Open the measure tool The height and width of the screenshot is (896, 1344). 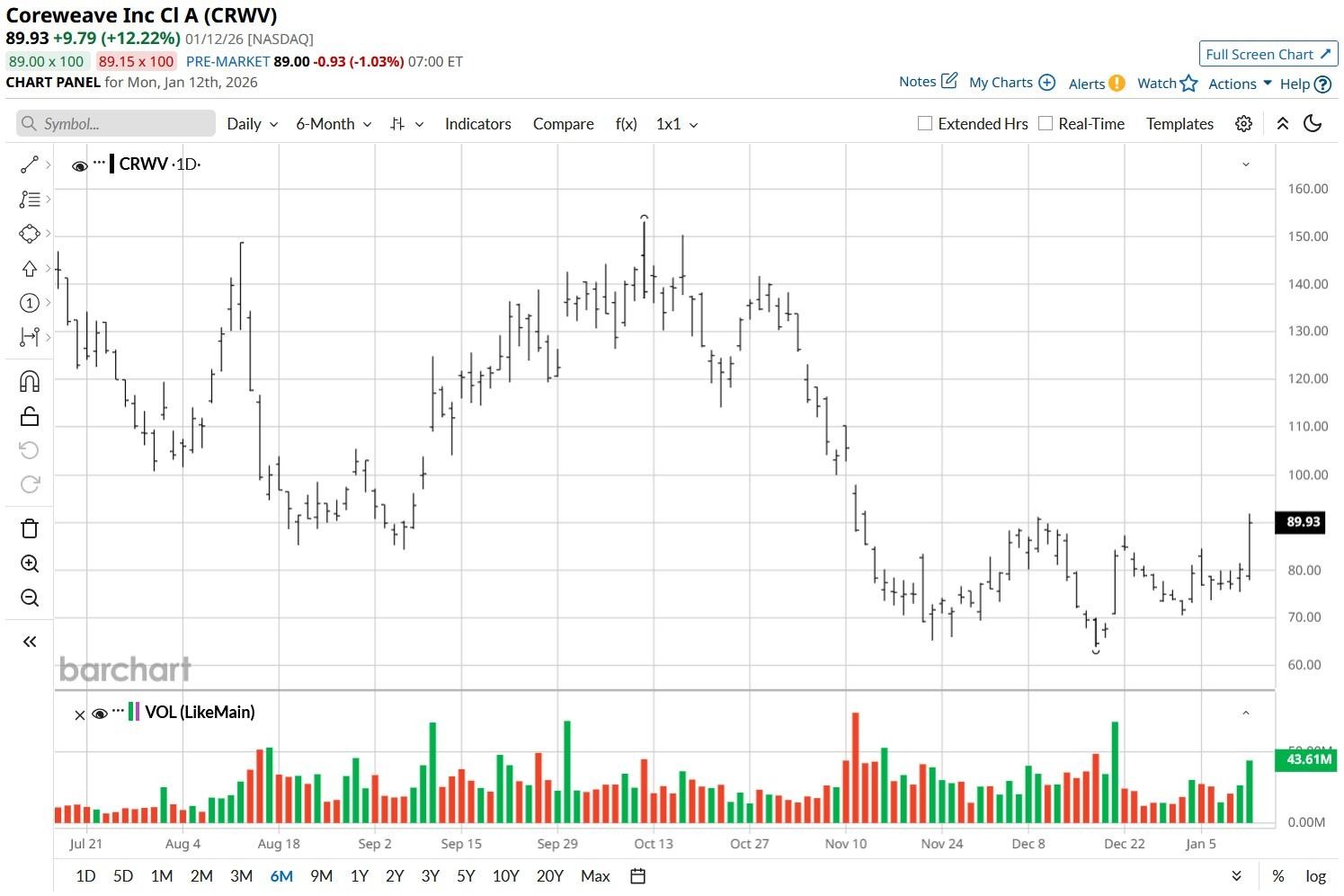click(30, 337)
